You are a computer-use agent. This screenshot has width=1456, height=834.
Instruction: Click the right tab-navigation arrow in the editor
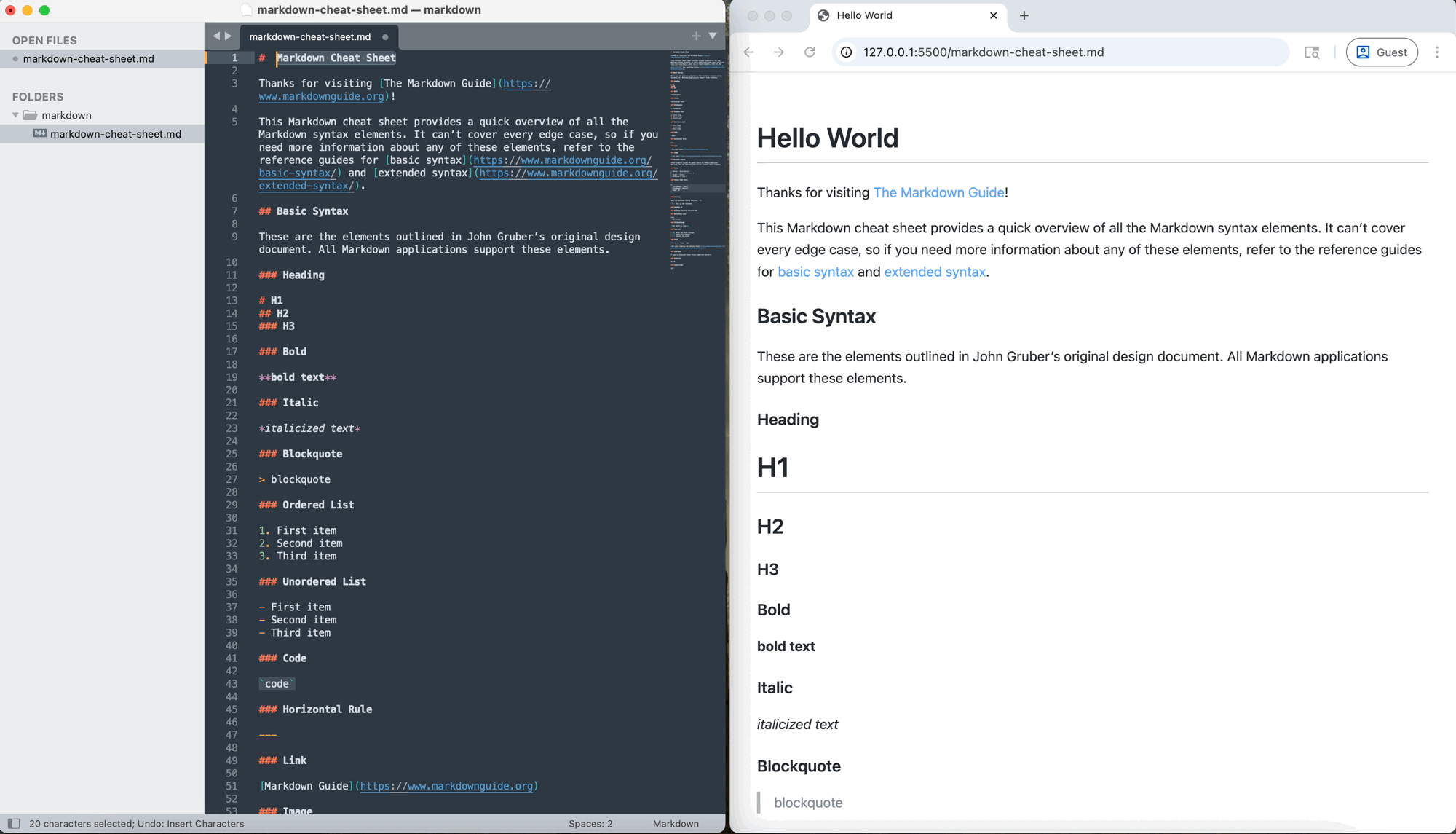tap(228, 35)
